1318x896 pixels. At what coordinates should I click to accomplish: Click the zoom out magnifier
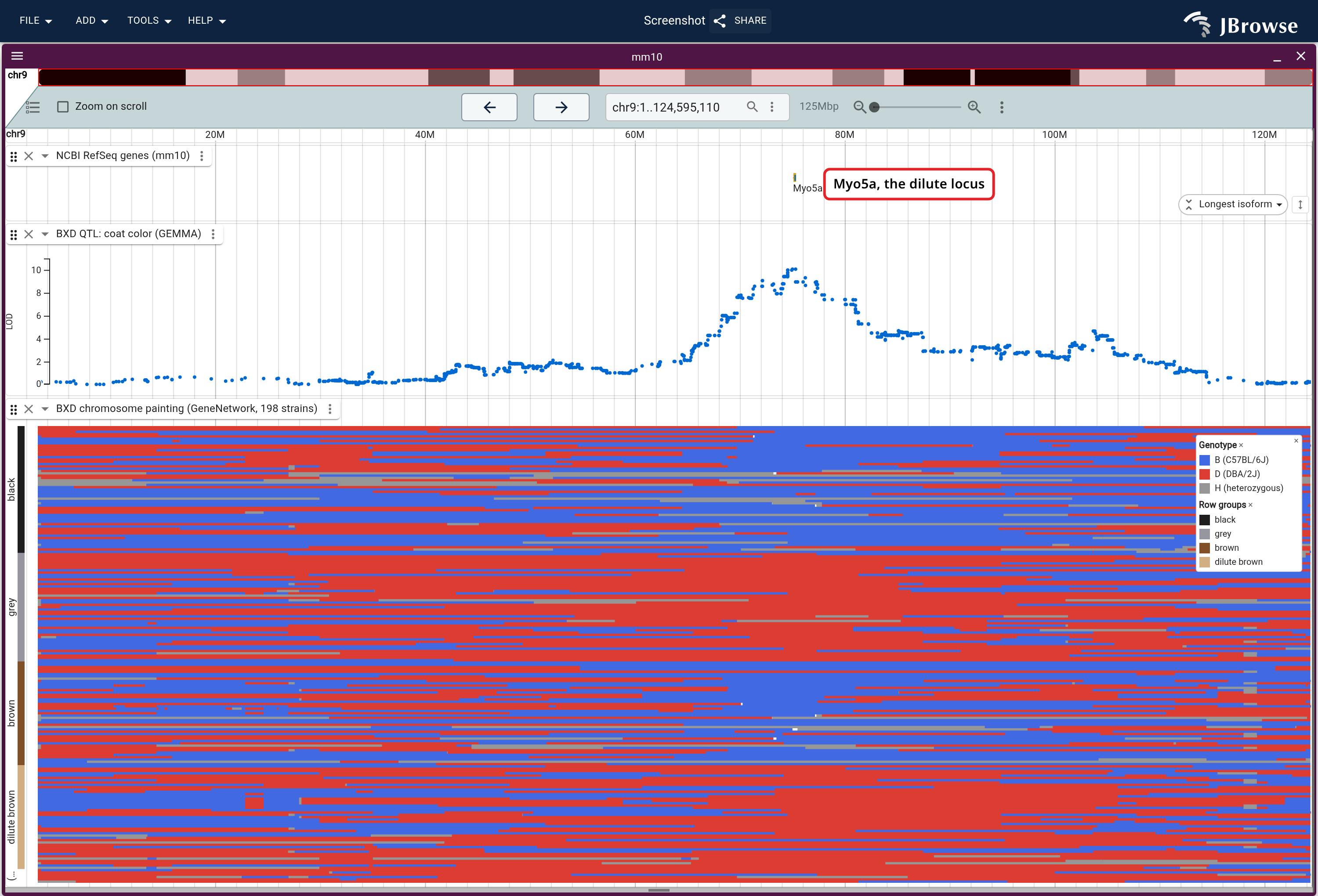tap(859, 107)
